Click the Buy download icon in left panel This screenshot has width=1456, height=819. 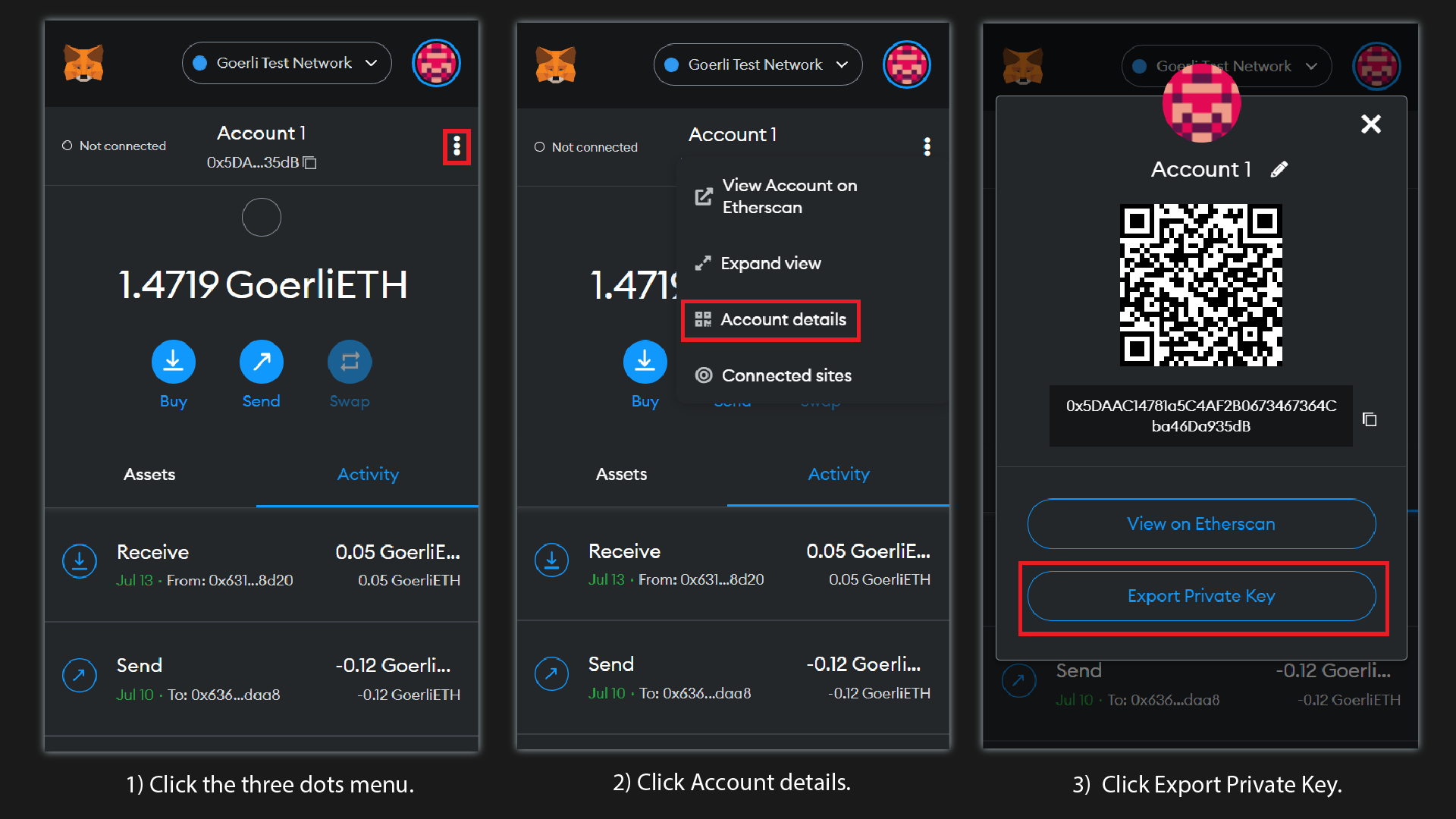pyautogui.click(x=173, y=362)
